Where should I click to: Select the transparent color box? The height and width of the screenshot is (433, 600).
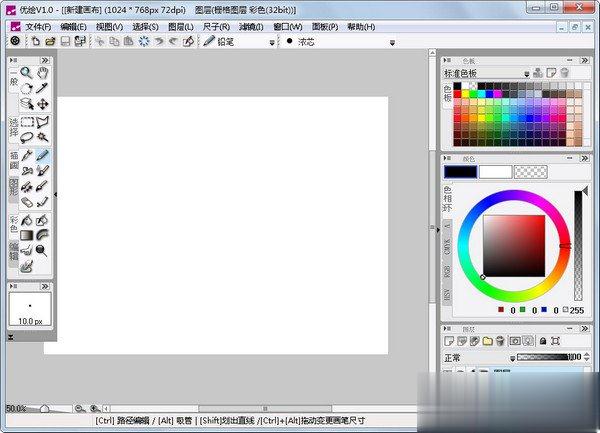[530, 172]
